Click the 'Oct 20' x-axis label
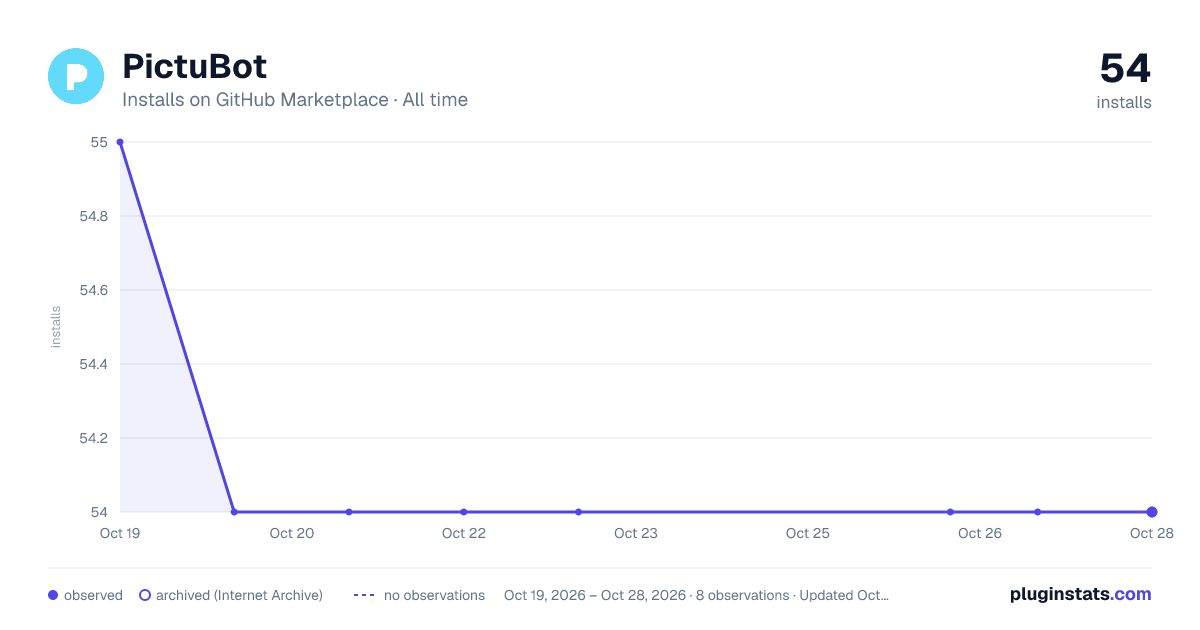The height and width of the screenshot is (630, 1200). coord(292,533)
